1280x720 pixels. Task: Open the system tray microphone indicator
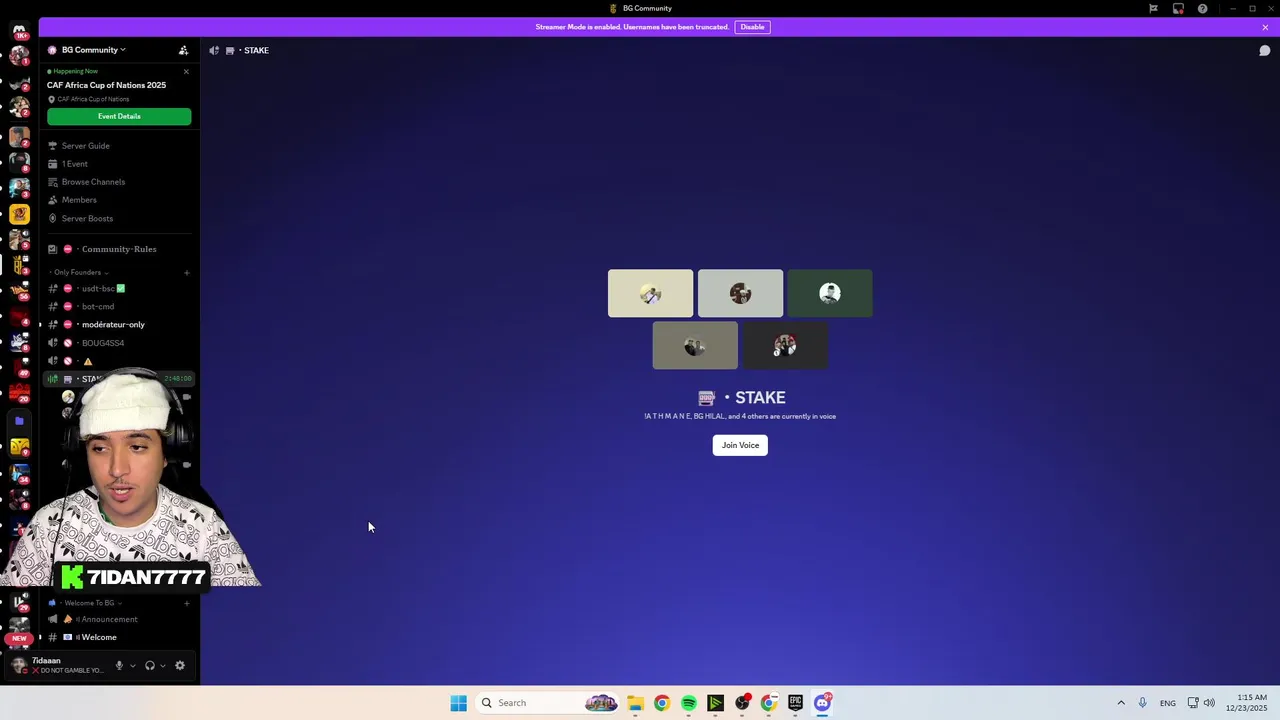(1142, 703)
